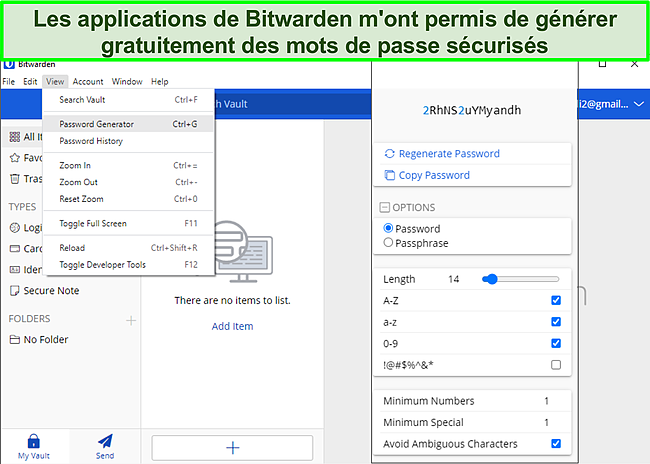Add a folder with the plus icon
This screenshot has height=464, width=650.
coord(131,320)
